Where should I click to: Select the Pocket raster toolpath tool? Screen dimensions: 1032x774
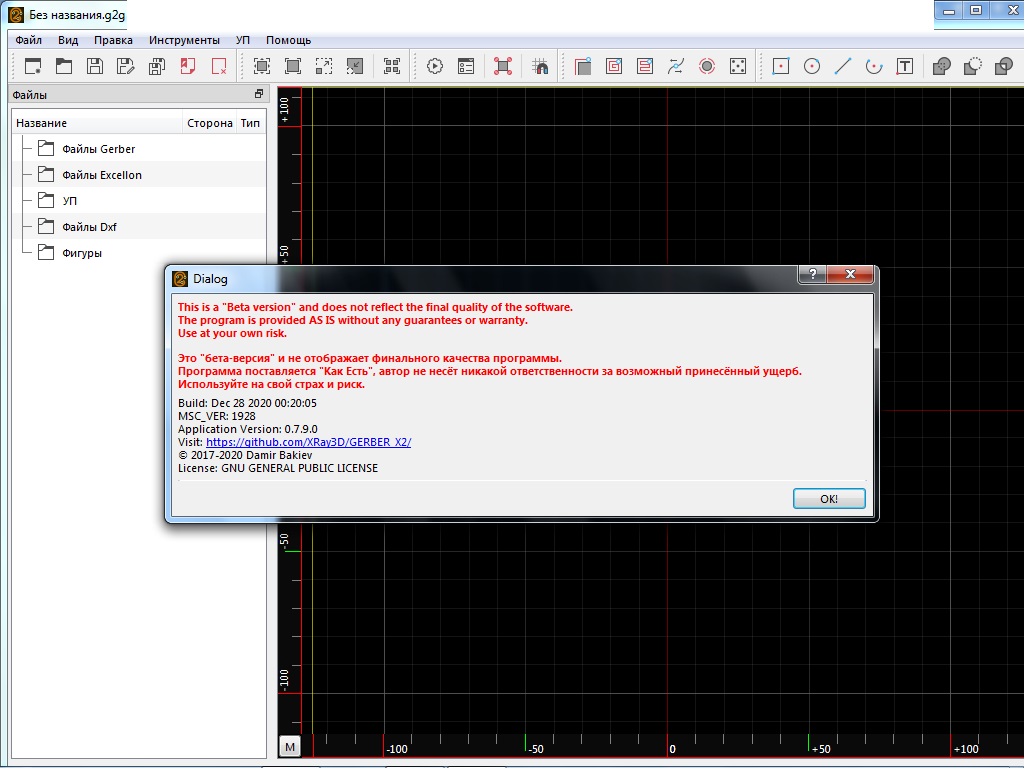click(x=645, y=66)
